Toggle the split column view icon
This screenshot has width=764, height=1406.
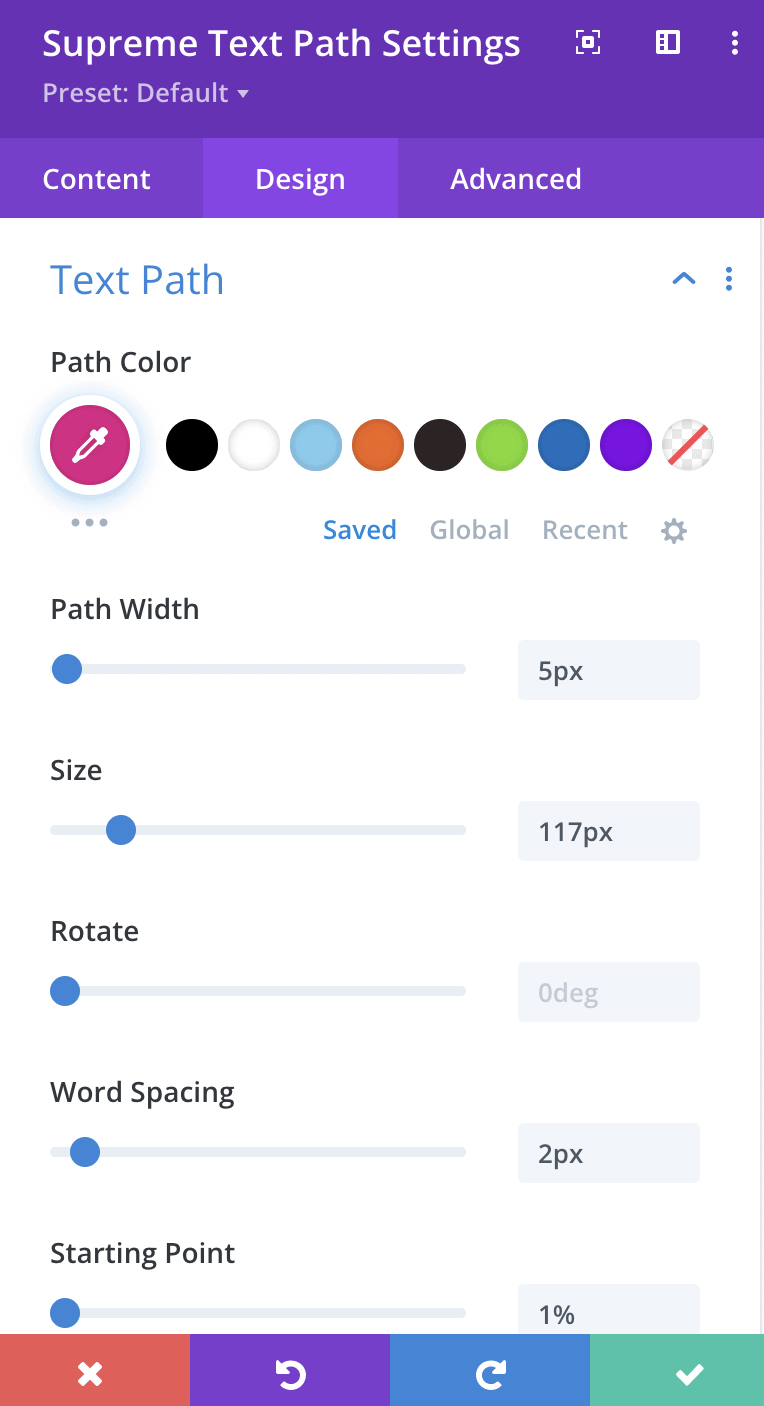(668, 42)
